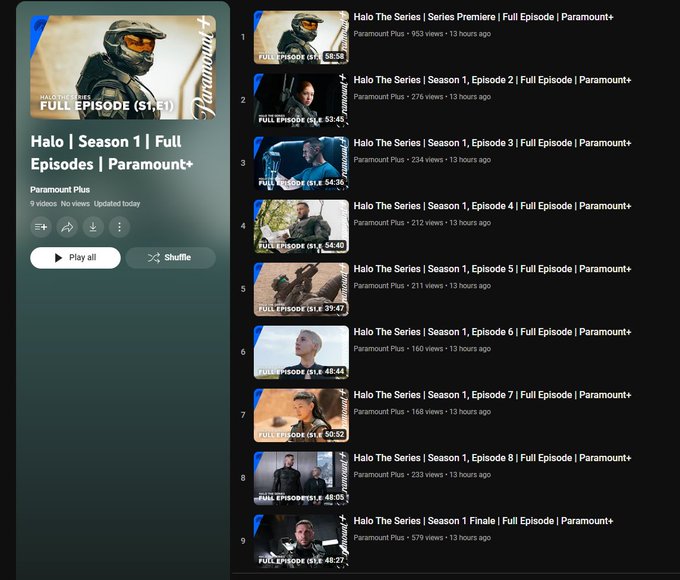Screen dimensions: 680x580
Task: Open the Season 1, Episode 2 video title
Action: tap(492, 80)
